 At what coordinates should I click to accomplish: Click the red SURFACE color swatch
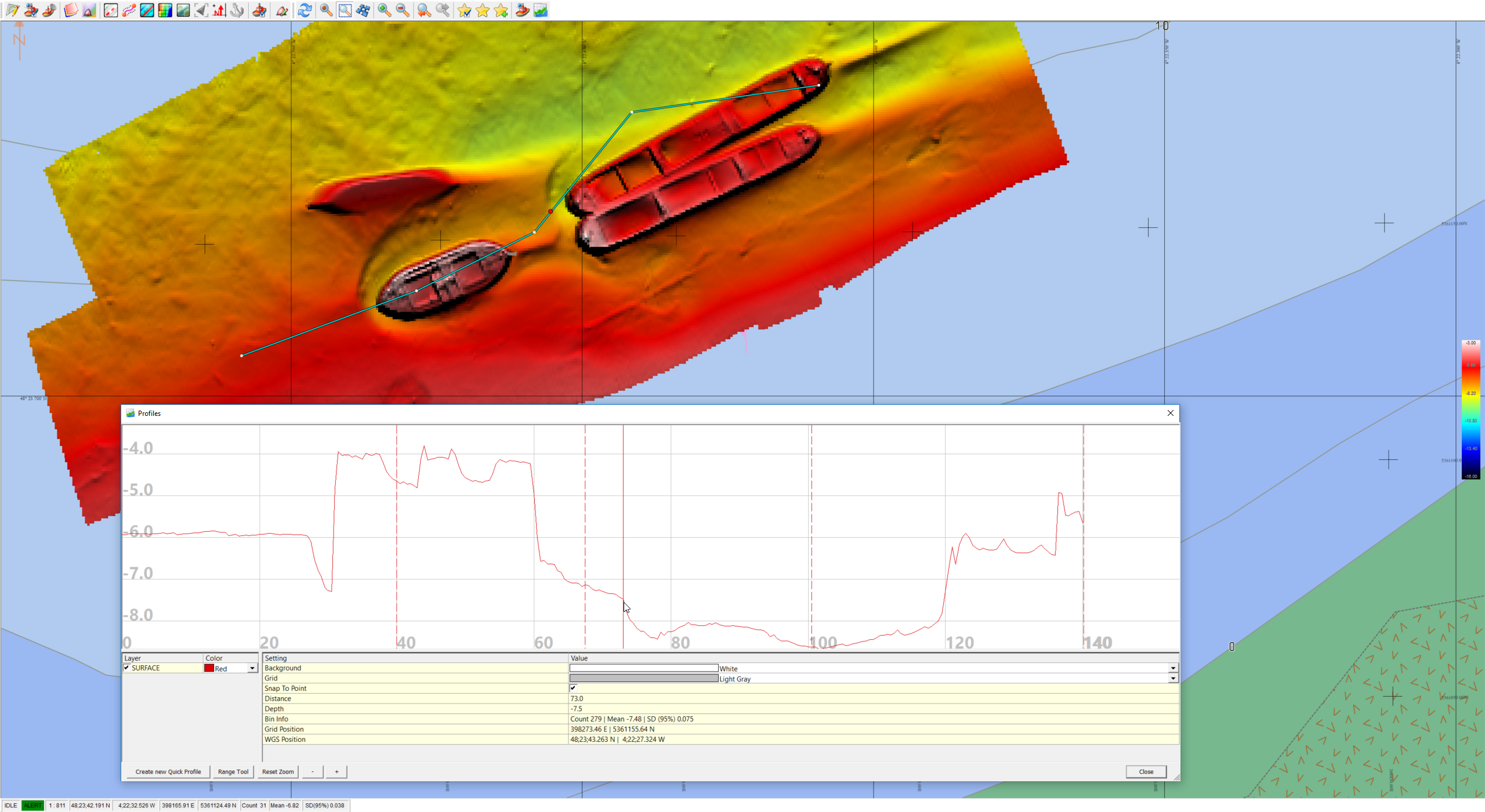click(x=209, y=668)
